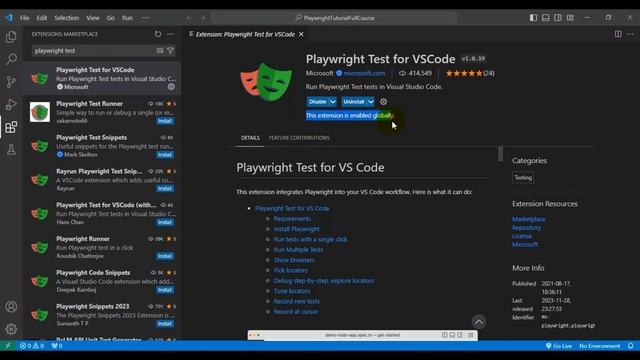Image resolution: width=640 pixels, height=360 pixels.
Task: Install Playwright Code Snippets extension
Action: (x=165, y=290)
